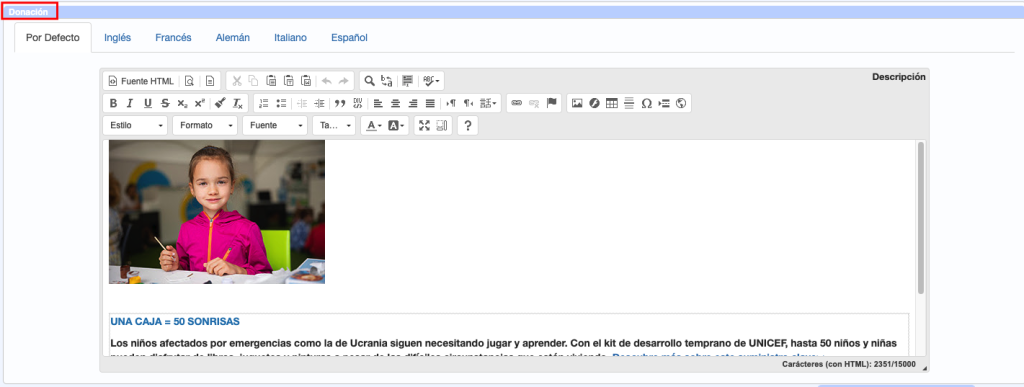Toggle italic text formatting
The image size is (1024, 387).
tap(130, 103)
